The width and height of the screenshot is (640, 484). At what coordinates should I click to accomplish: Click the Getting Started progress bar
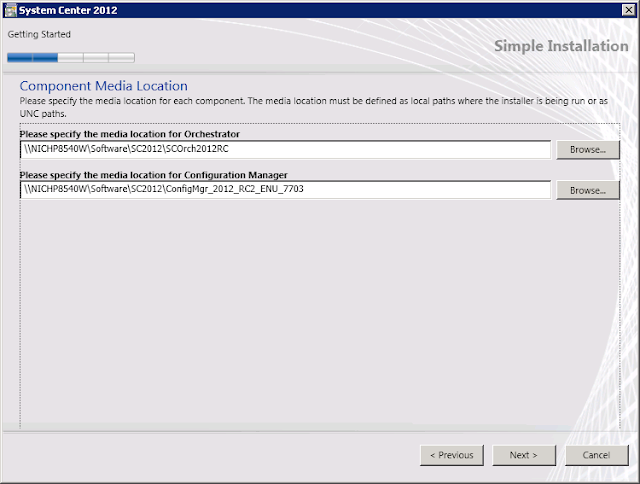coord(71,58)
